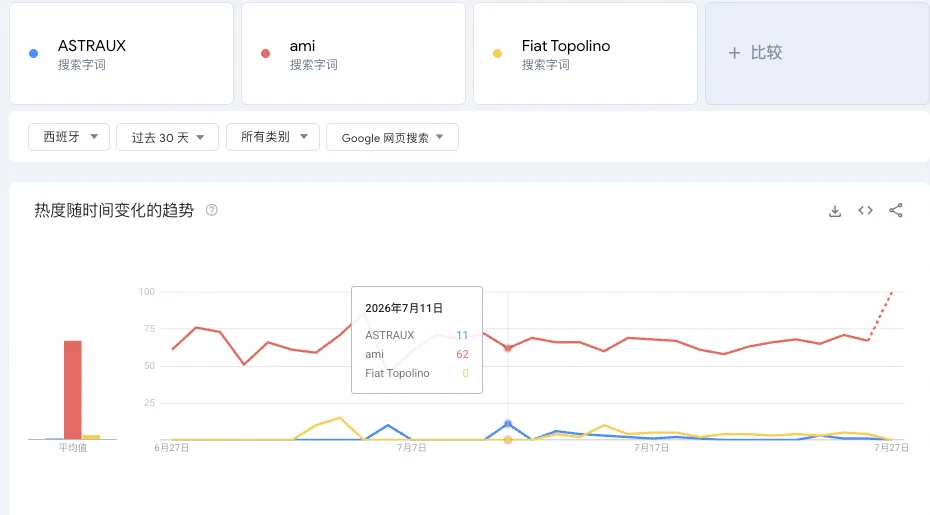Click the plus icon in 比较 card
Screen dimensions: 930x515
pos(734,53)
